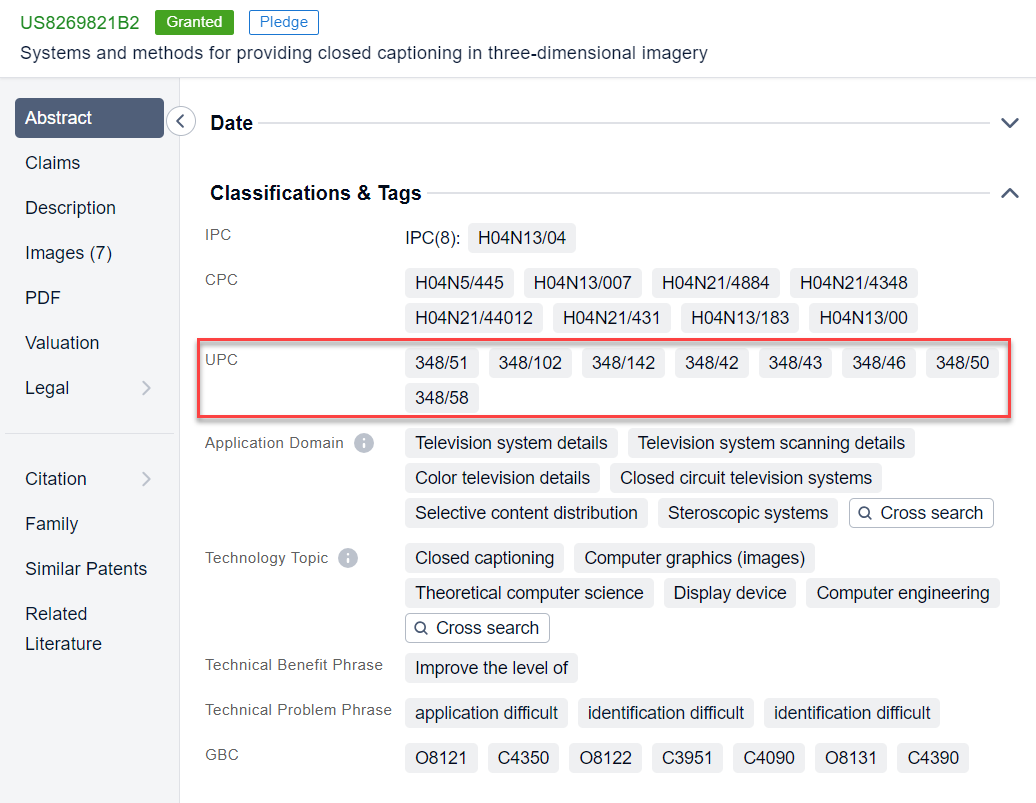1036x803 pixels.
Task: Click the Pledge button
Action: pos(283,21)
